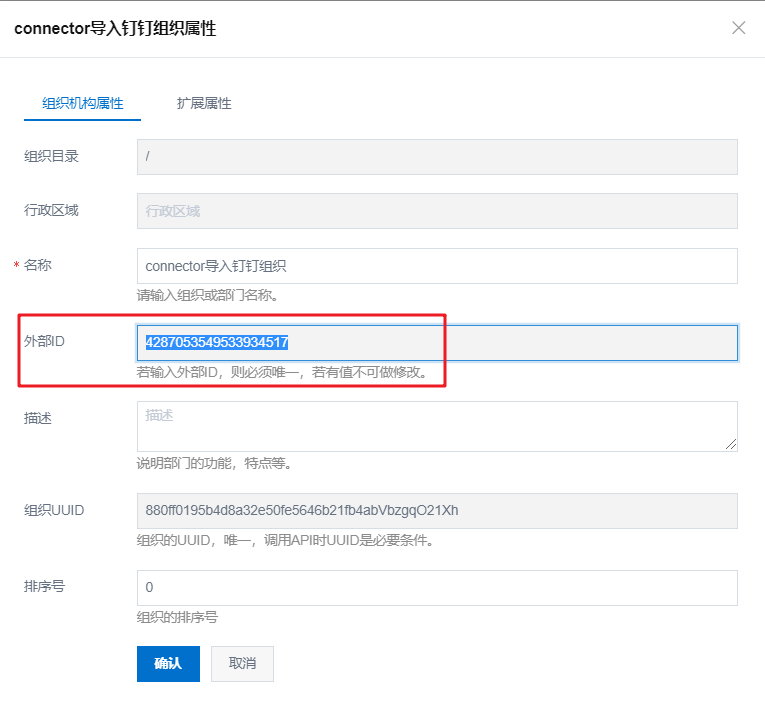765x719 pixels.
Task: Click the 描述 textarea resize handle
Action: click(732, 445)
